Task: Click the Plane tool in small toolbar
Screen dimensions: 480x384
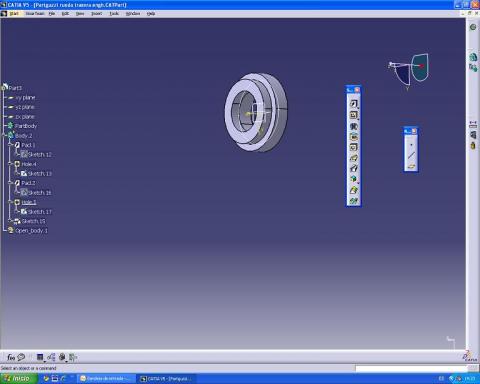Action: [411, 166]
